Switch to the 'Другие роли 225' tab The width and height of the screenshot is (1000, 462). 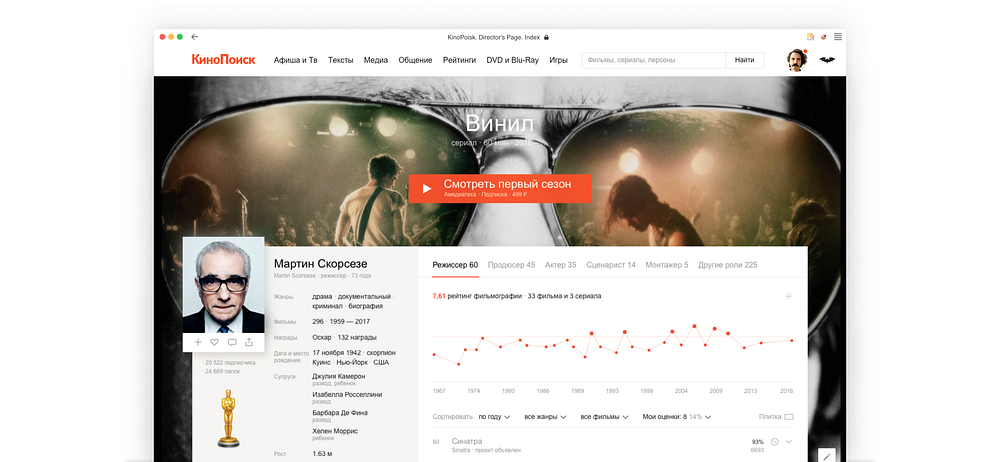pyautogui.click(x=728, y=265)
